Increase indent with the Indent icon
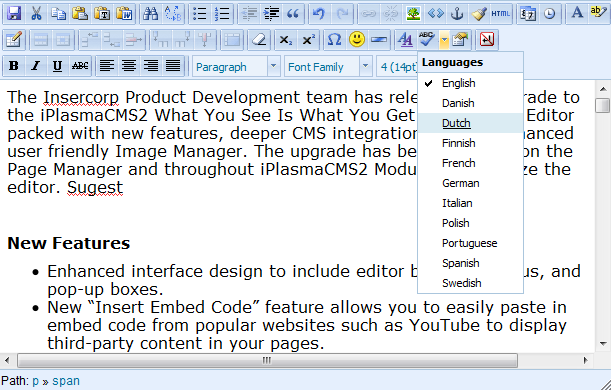This screenshot has width=611, height=390. [271, 14]
